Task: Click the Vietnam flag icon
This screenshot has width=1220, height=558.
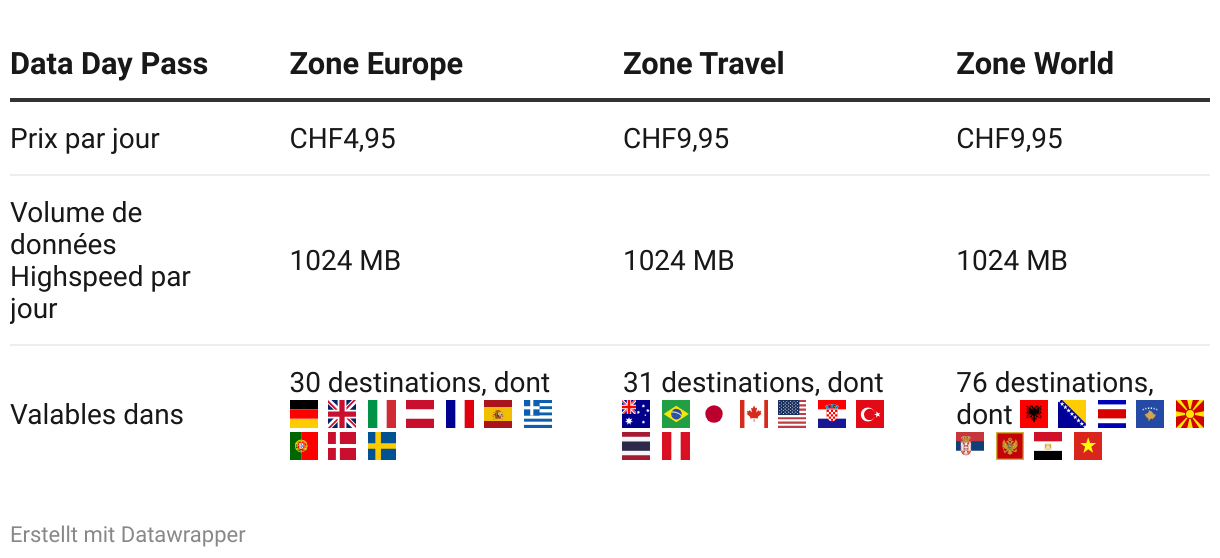Action: click(1088, 446)
